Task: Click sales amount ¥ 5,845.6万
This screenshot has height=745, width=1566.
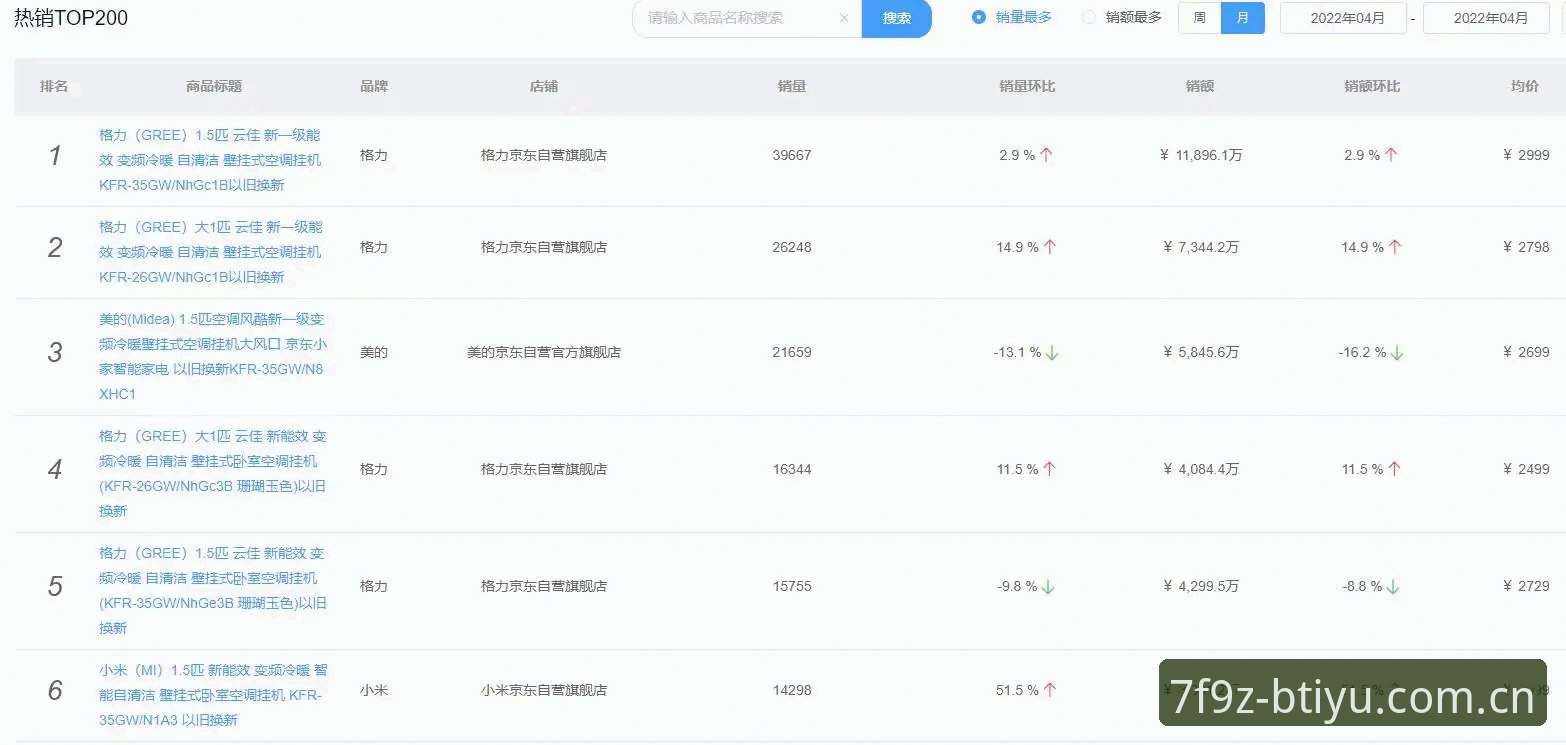Action: point(1201,352)
